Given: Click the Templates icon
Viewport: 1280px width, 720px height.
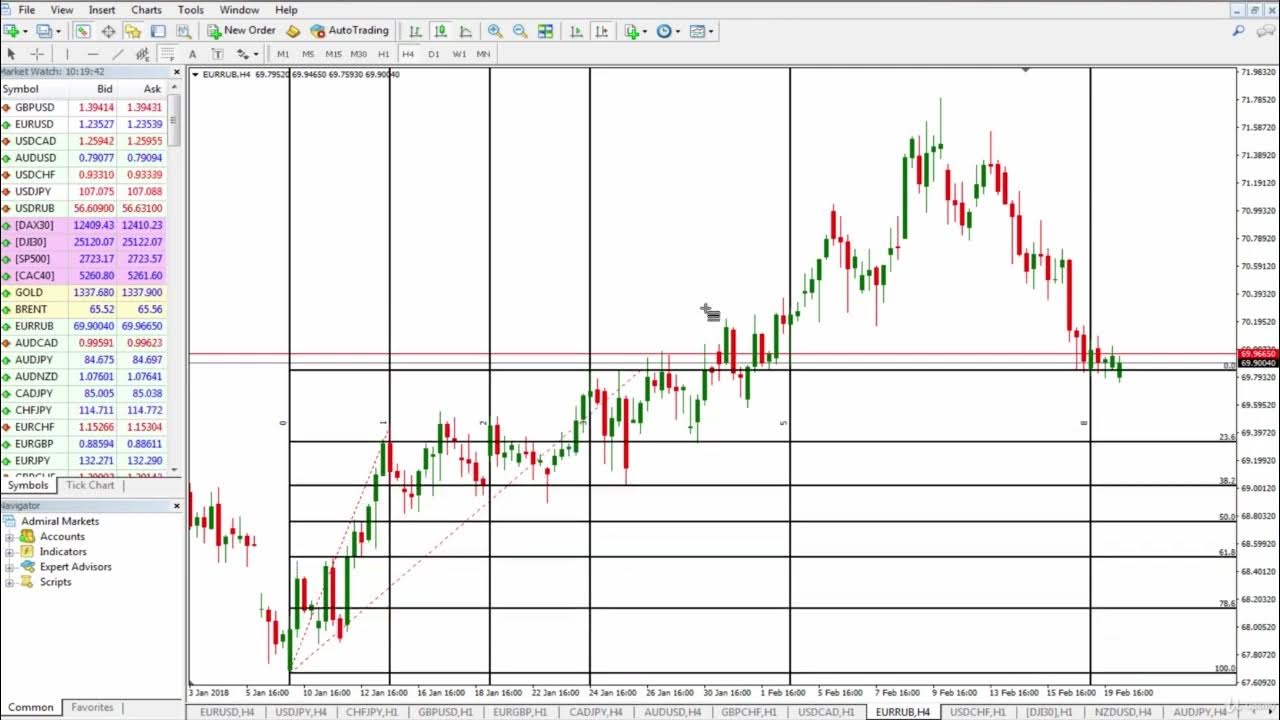Looking at the screenshot, I should 697,31.
